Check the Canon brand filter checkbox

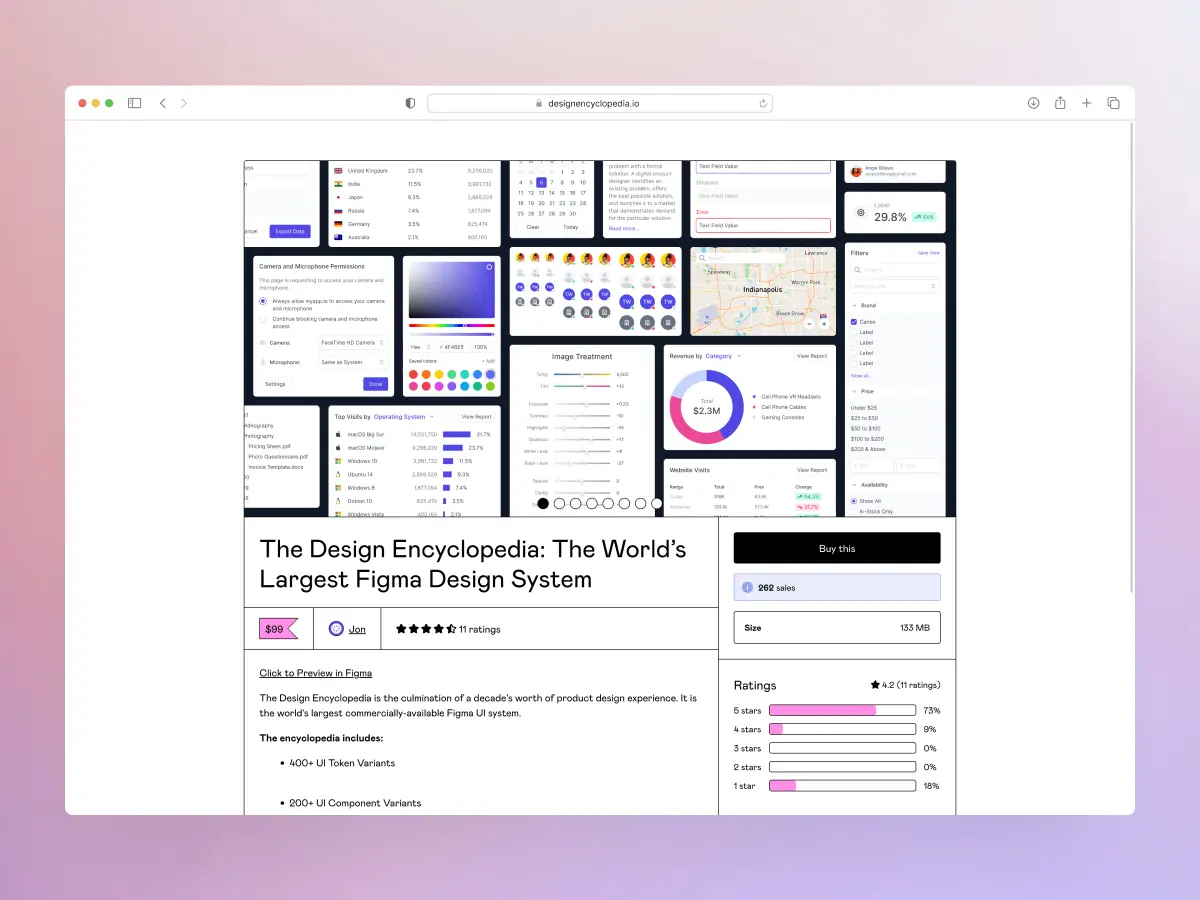853,322
